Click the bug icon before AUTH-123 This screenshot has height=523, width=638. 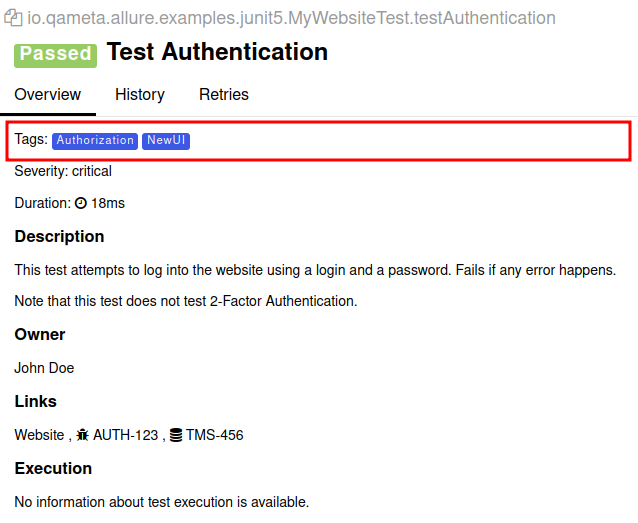(83, 435)
